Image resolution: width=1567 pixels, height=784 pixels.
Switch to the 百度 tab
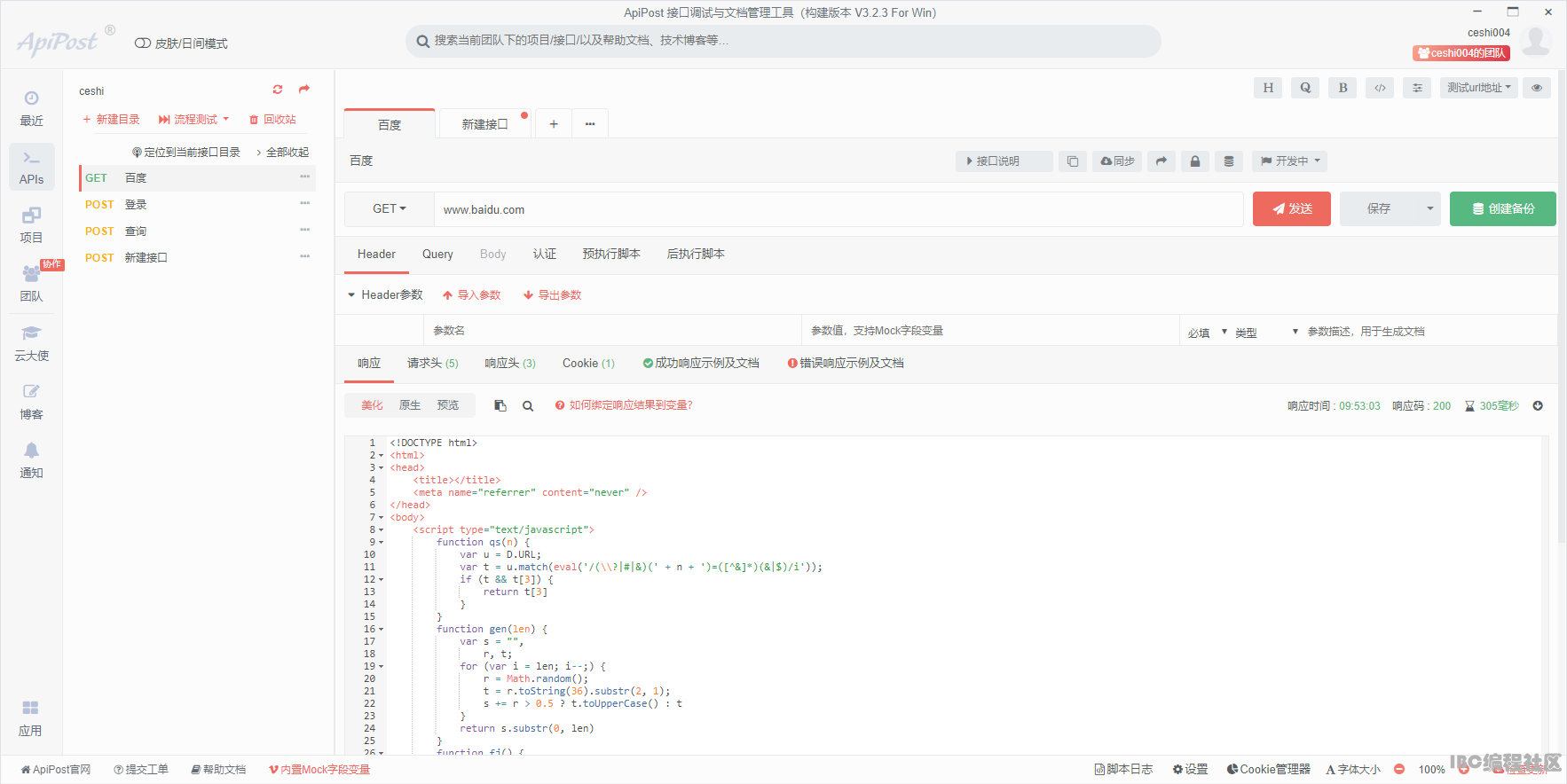pos(390,124)
